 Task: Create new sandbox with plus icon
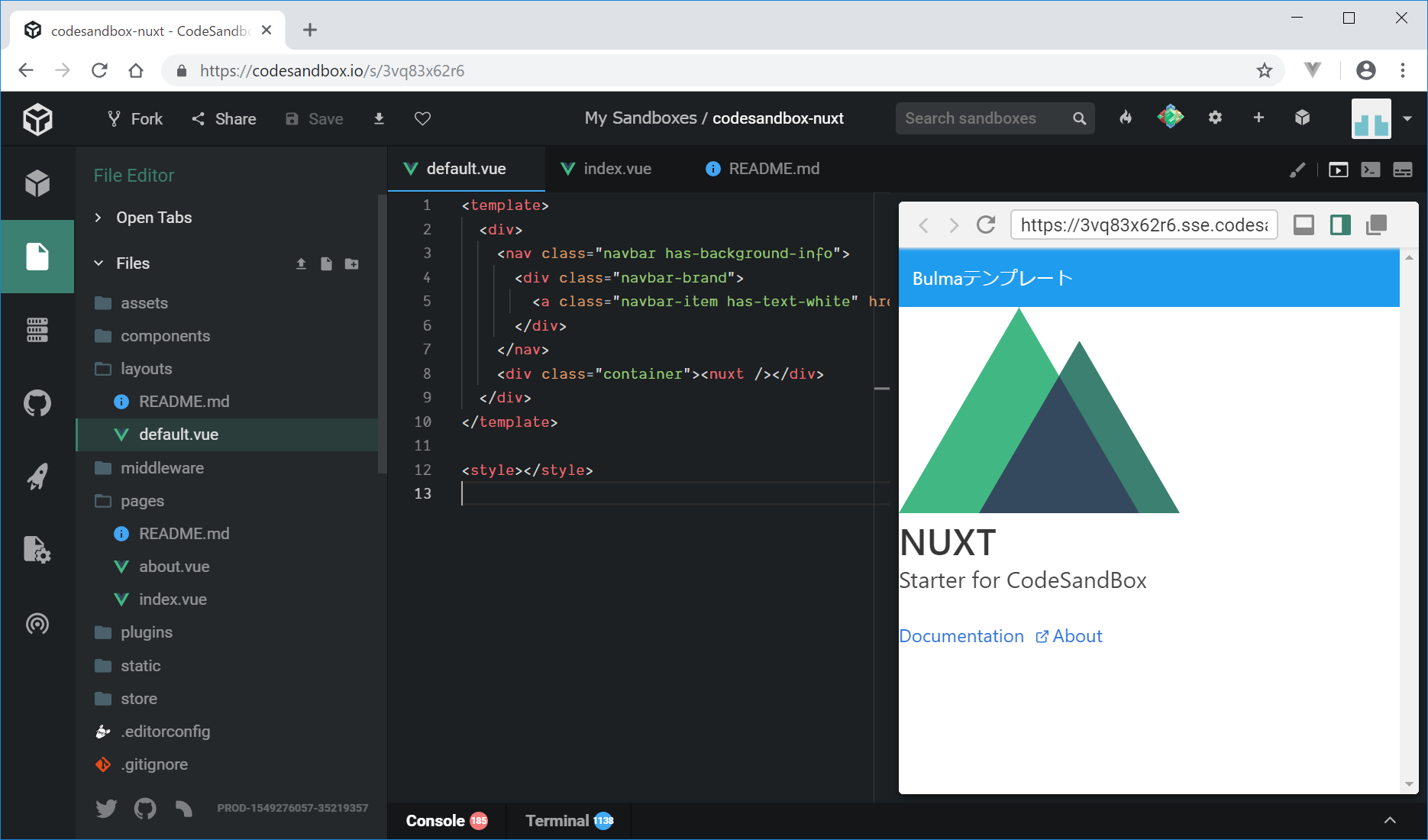click(x=1258, y=118)
